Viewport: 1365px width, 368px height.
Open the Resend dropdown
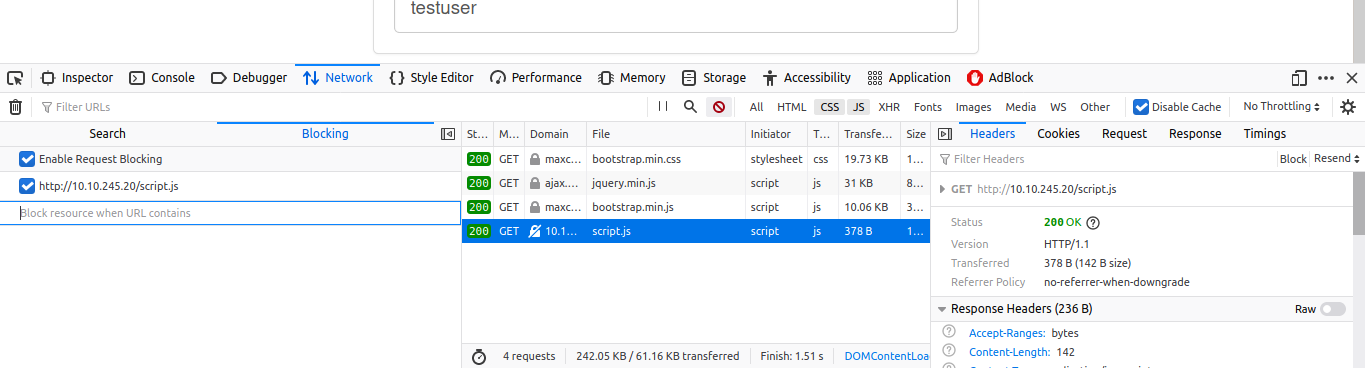pyautogui.click(x=1337, y=159)
